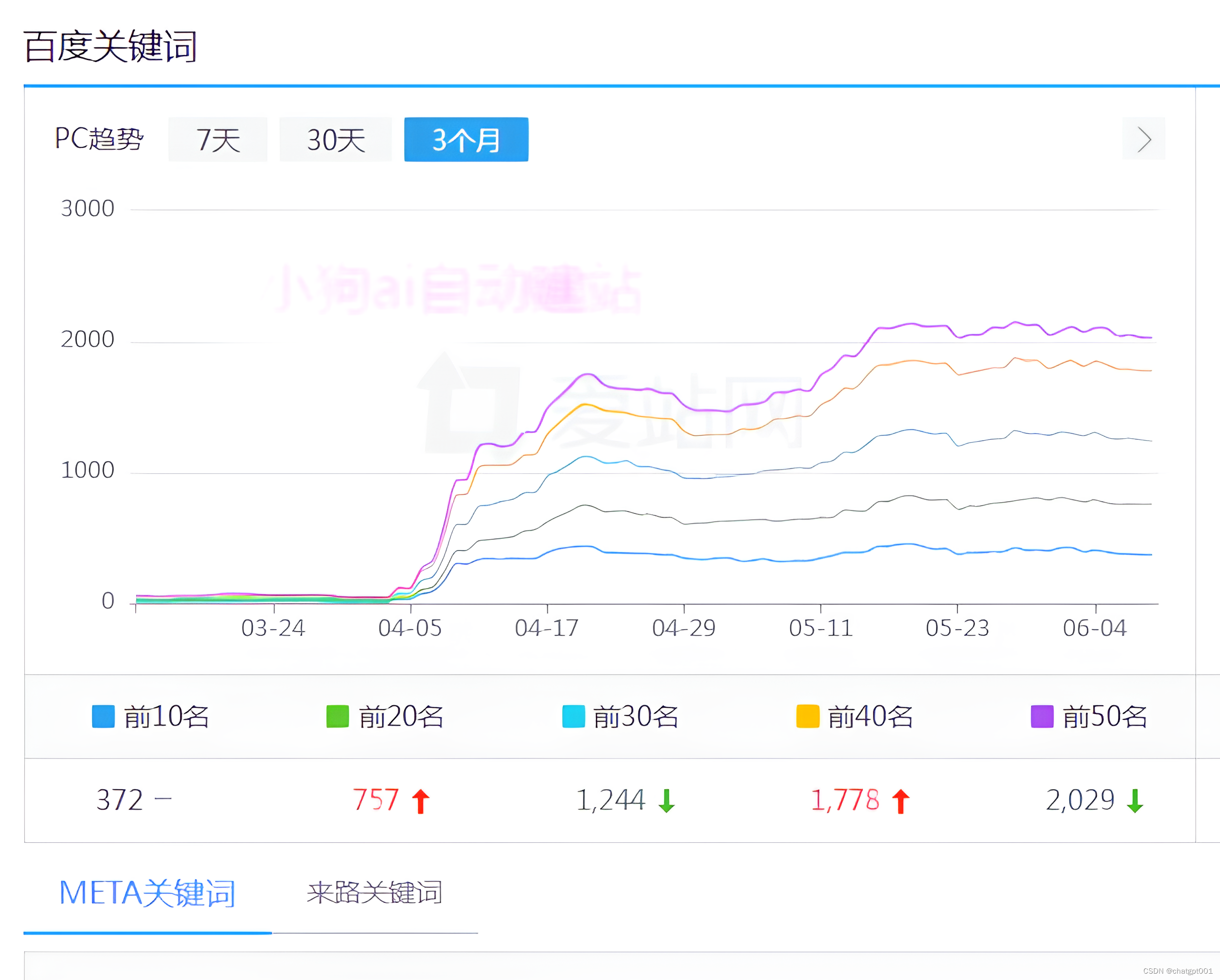Select the 前50名 purple legend swatch
Image resolution: width=1220 pixels, height=980 pixels.
[1043, 717]
